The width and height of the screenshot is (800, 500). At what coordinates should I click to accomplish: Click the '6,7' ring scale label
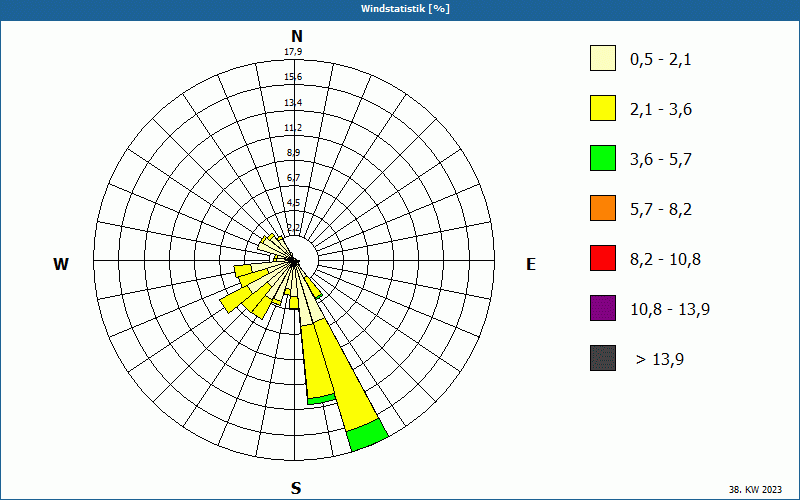pyautogui.click(x=293, y=178)
